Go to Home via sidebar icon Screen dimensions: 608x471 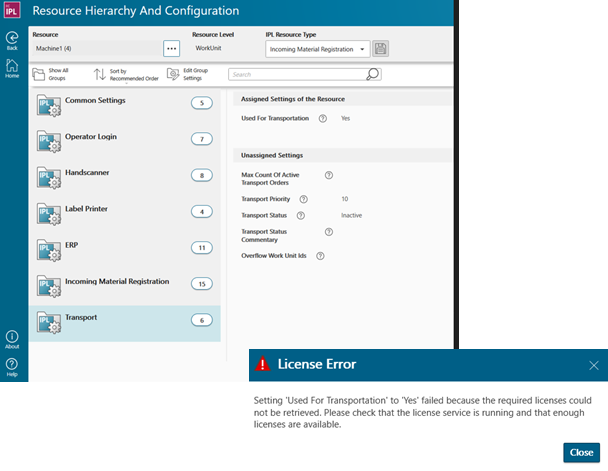[x=12, y=65]
